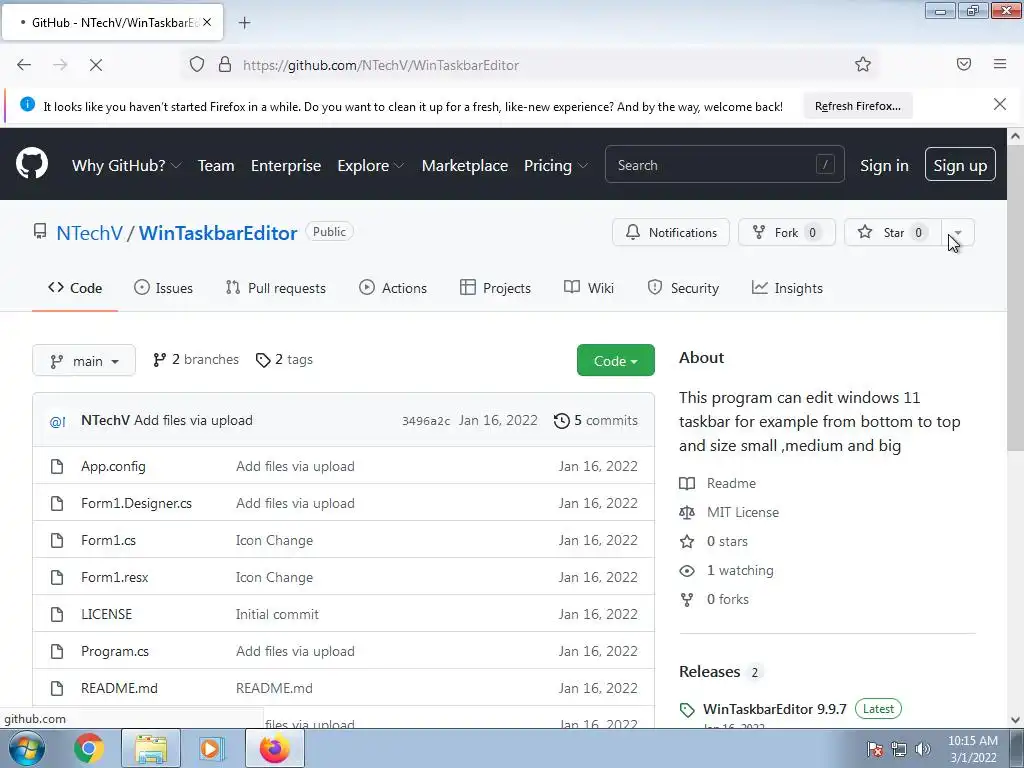This screenshot has width=1024, height=768.
Task: Open the README.md file
Action: point(119,688)
